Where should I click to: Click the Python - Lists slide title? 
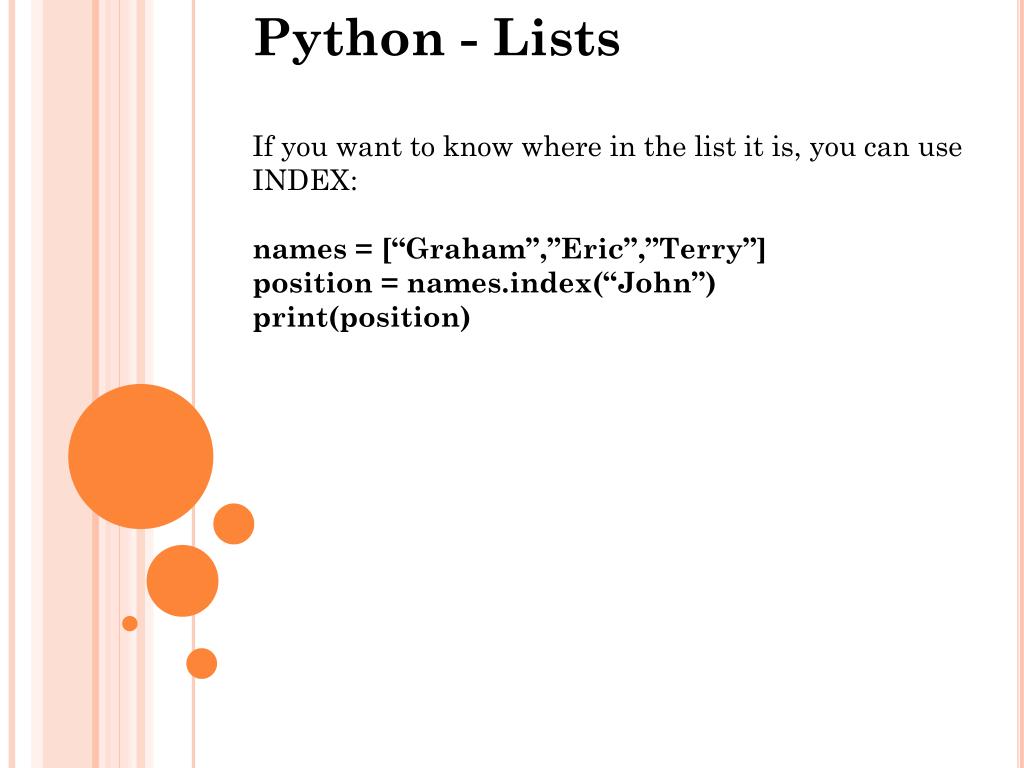(x=436, y=39)
